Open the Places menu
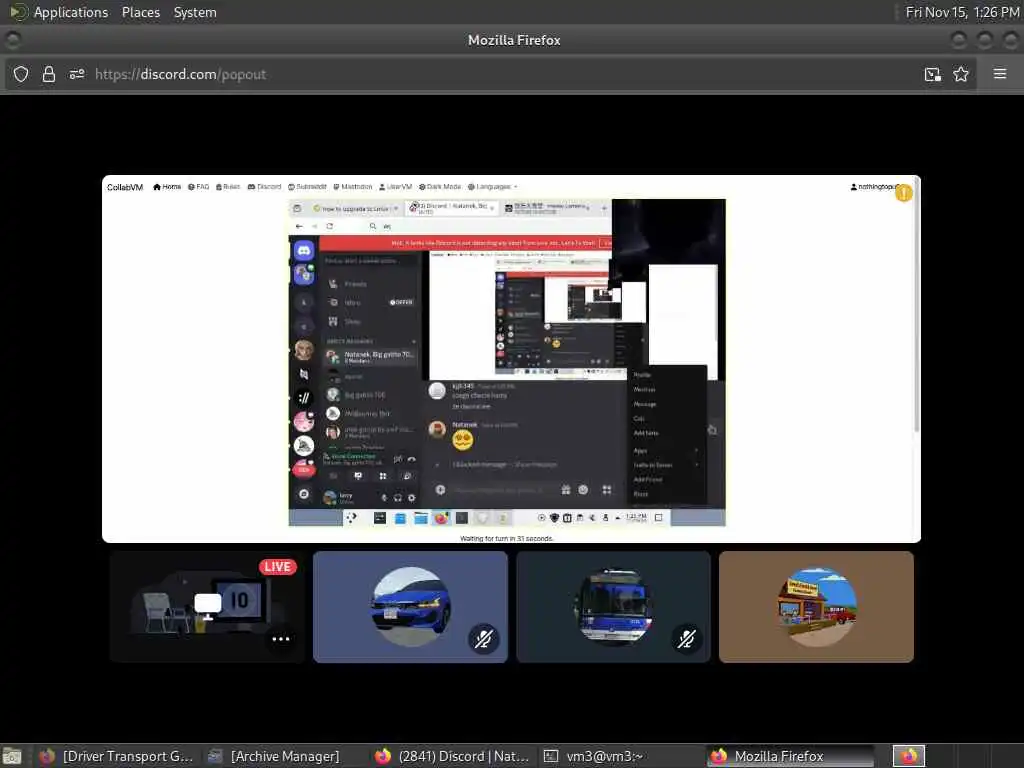Viewport: 1024px width, 768px height. (x=140, y=12)
